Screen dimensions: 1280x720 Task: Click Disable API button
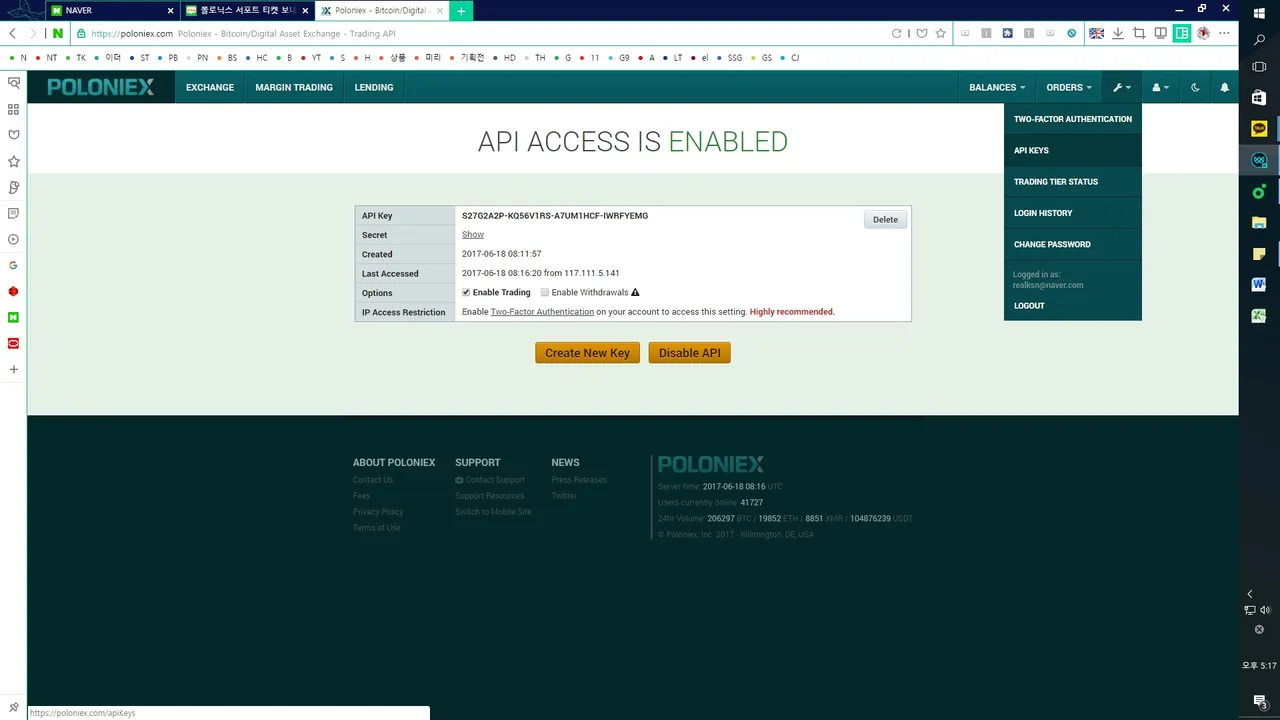point(689,353)
